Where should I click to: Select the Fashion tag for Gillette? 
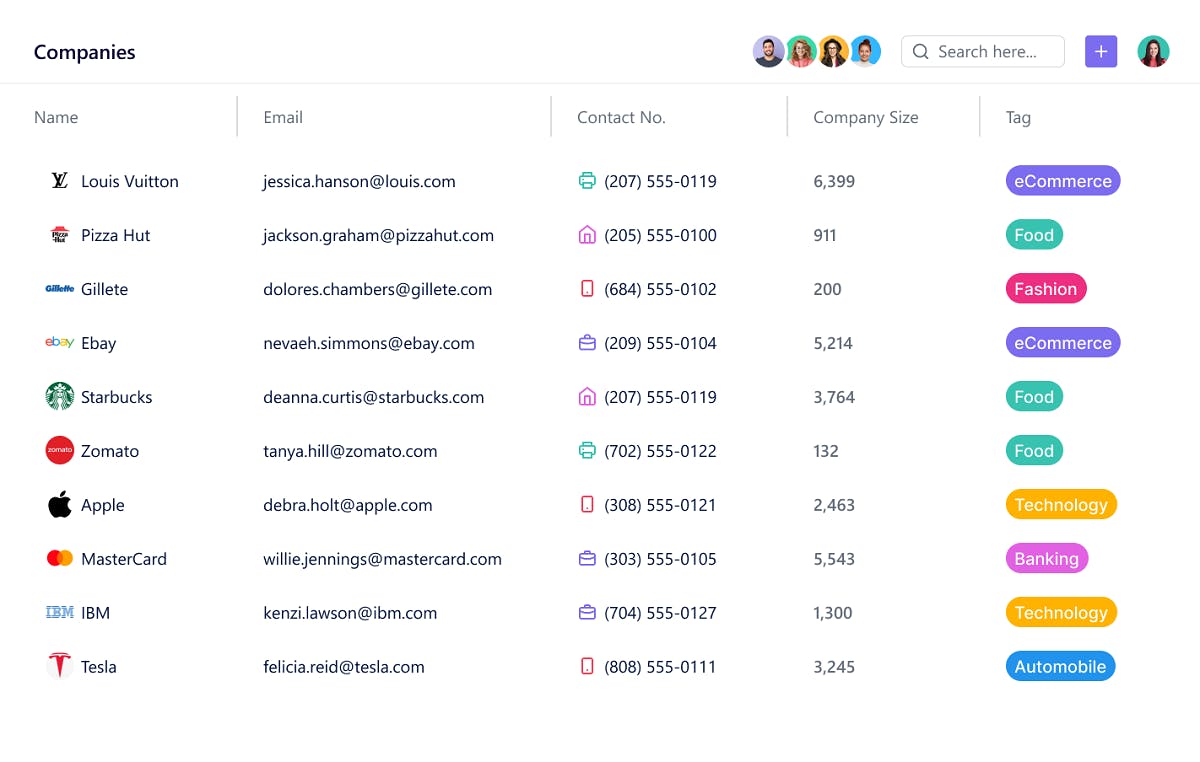(x=1046, y=289)
